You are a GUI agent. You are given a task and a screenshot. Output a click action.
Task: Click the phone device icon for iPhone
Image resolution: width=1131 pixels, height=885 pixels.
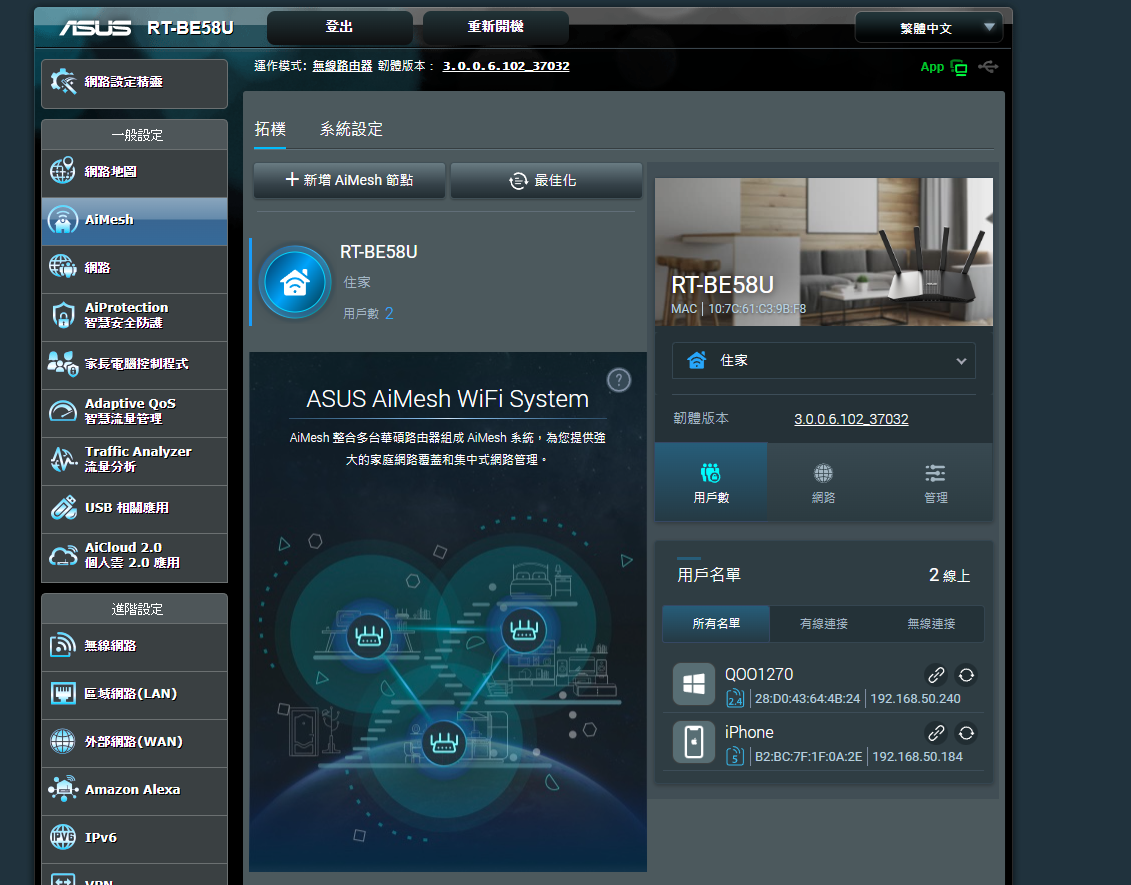point(694,741)
